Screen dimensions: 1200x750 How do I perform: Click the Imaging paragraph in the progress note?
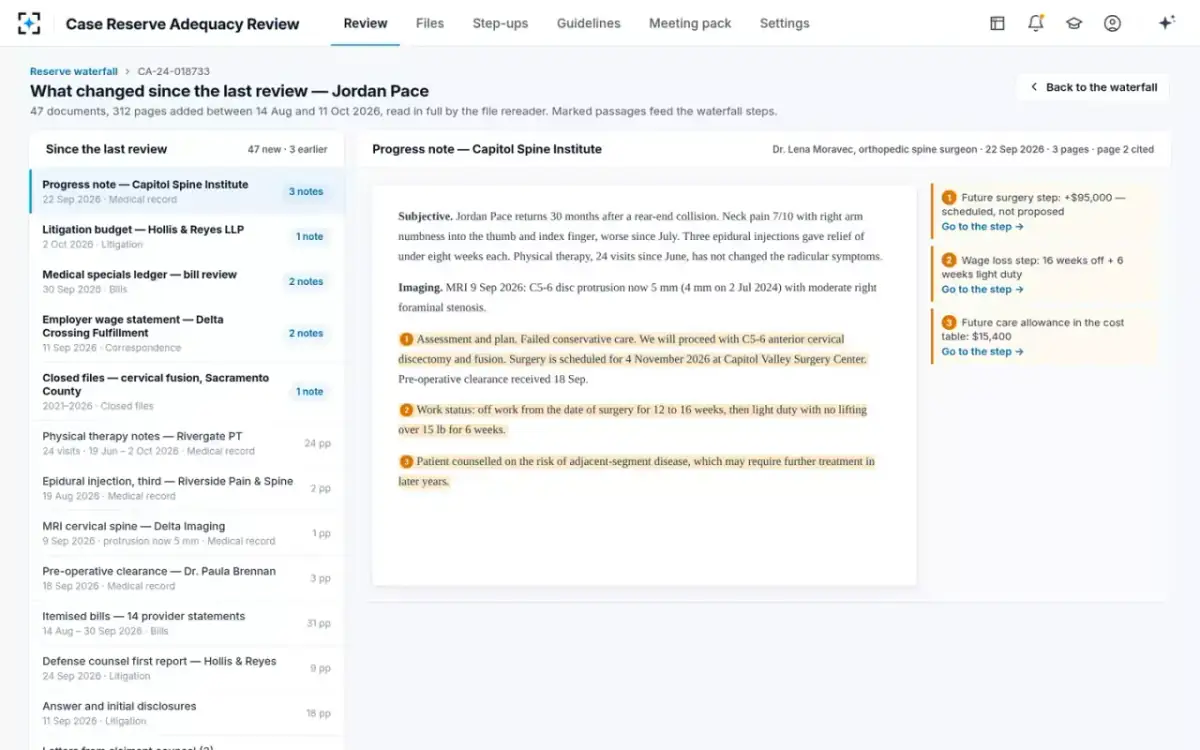pyautogui.click(x=638, y=297)
